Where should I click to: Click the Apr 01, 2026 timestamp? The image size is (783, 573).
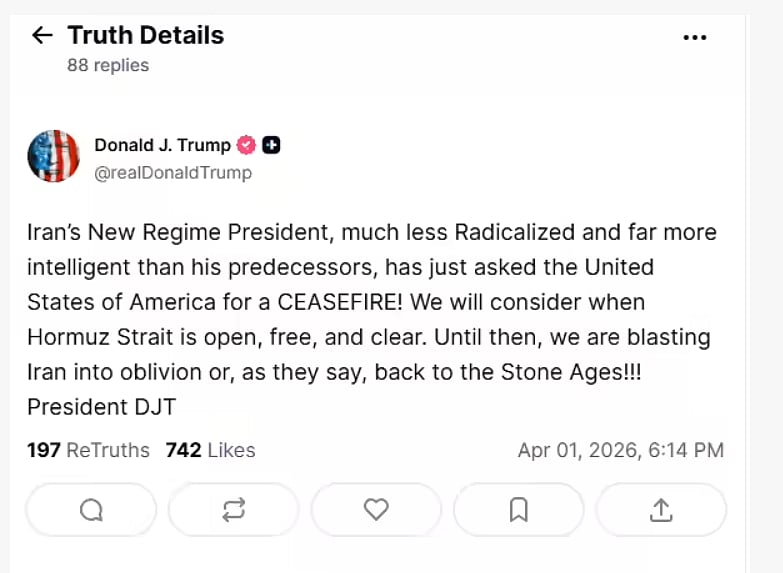pos(620,450)
